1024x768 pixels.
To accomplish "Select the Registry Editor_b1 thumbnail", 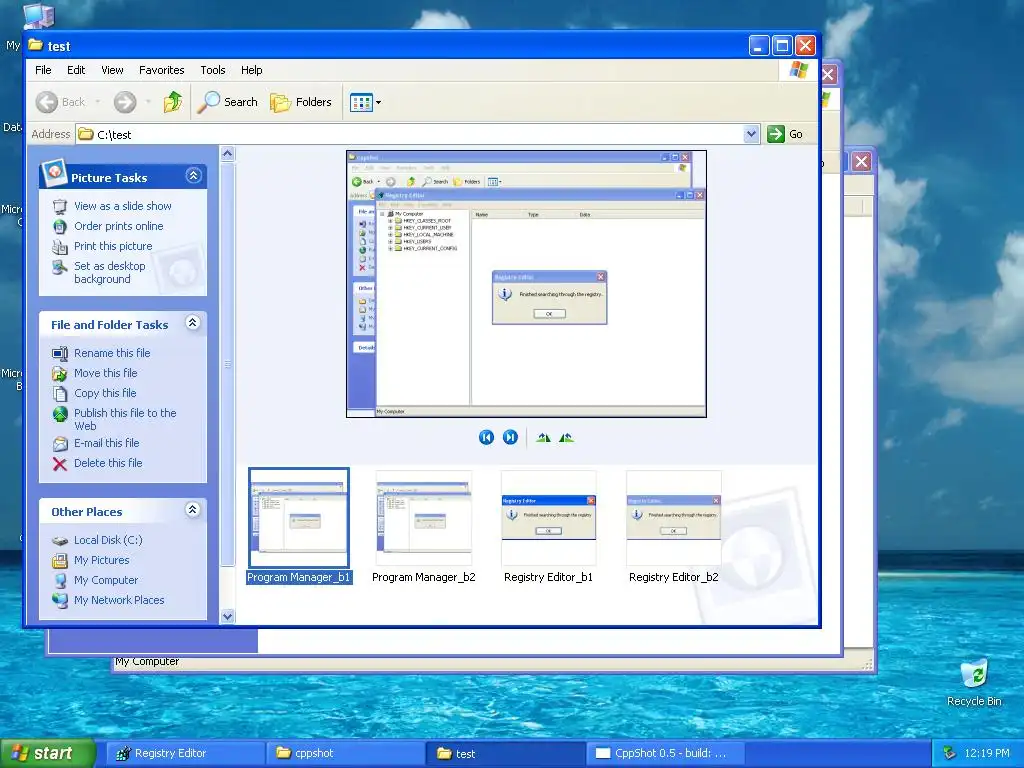I will (549, 526).
